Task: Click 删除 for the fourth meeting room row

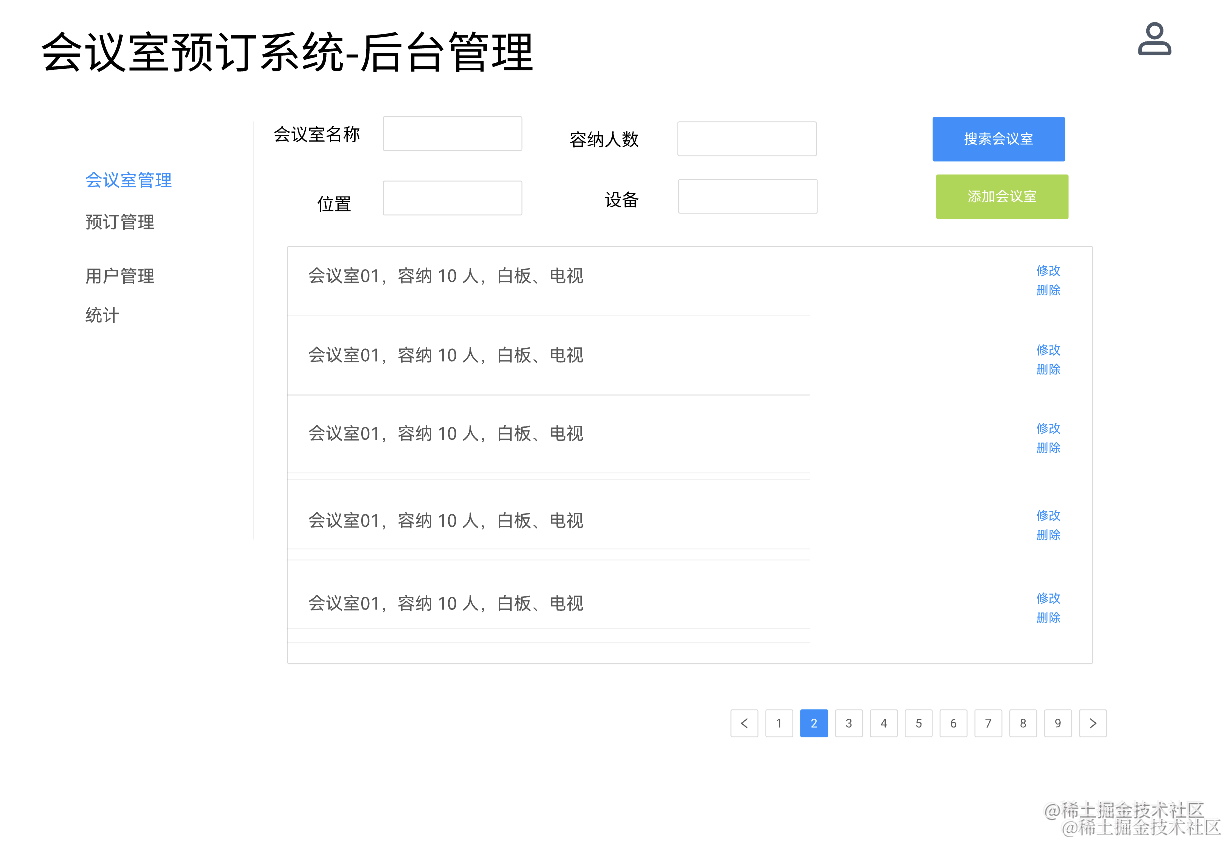Action: [1048, 535]
